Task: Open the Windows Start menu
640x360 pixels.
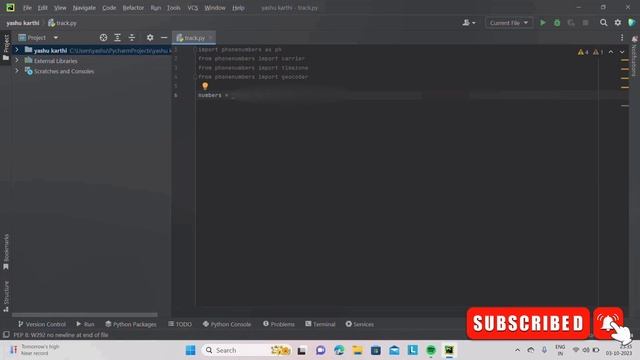Action: coord(190,350)
